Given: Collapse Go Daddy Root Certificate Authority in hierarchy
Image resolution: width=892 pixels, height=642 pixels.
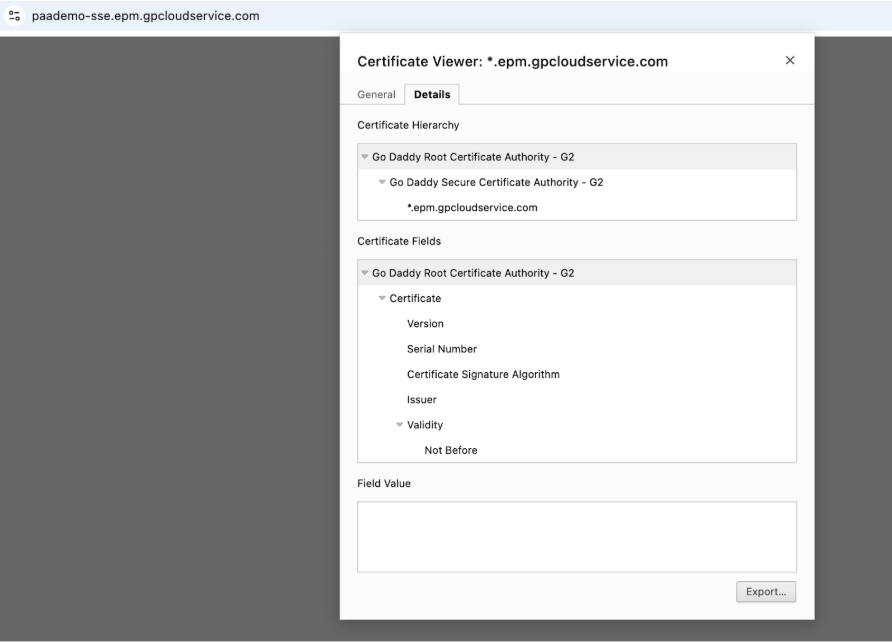Looking at the screenshot, I should [365, 156].
